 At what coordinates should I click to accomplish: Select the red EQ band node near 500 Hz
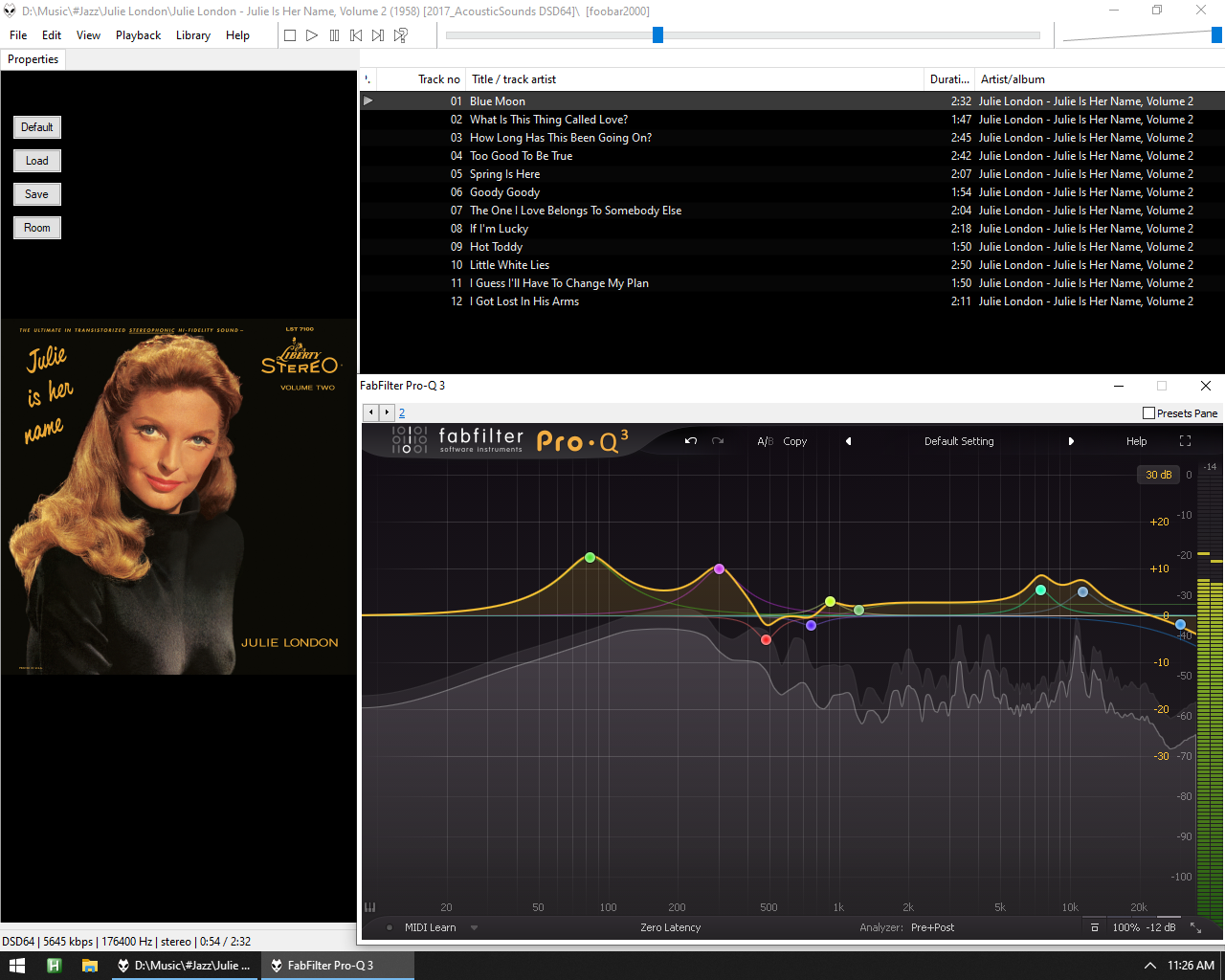[x=766, y=639]
